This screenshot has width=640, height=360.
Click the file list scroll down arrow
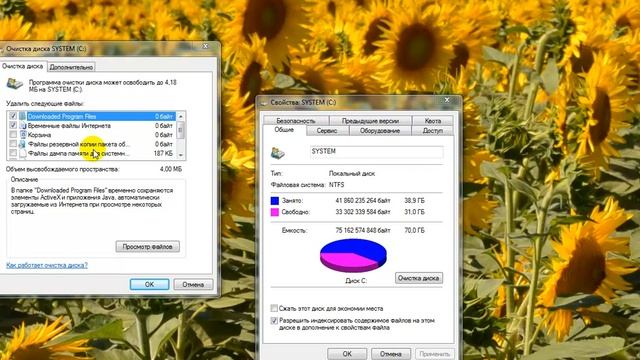point(181,155)
